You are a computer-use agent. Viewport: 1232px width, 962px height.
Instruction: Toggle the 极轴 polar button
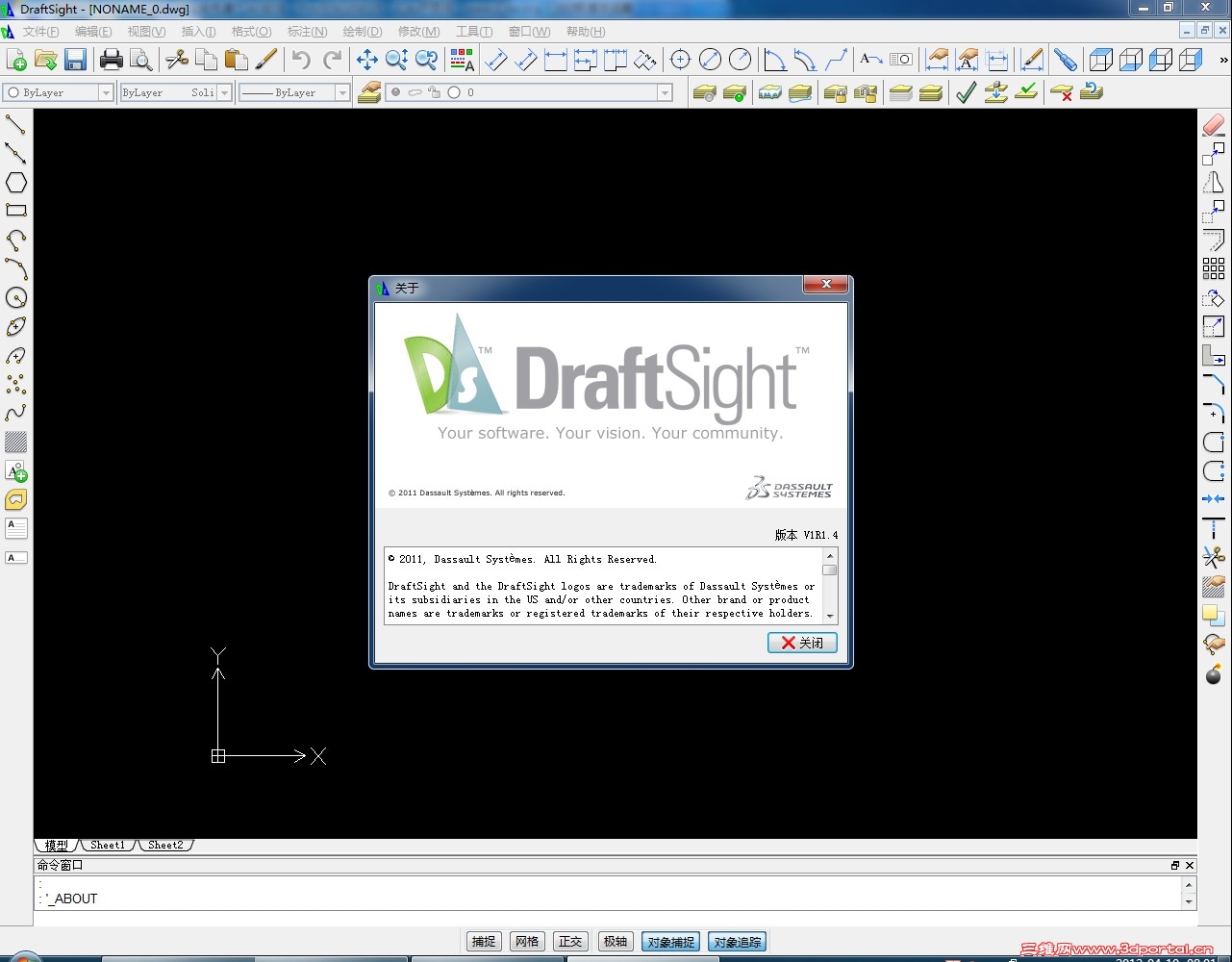click(616, 942)
